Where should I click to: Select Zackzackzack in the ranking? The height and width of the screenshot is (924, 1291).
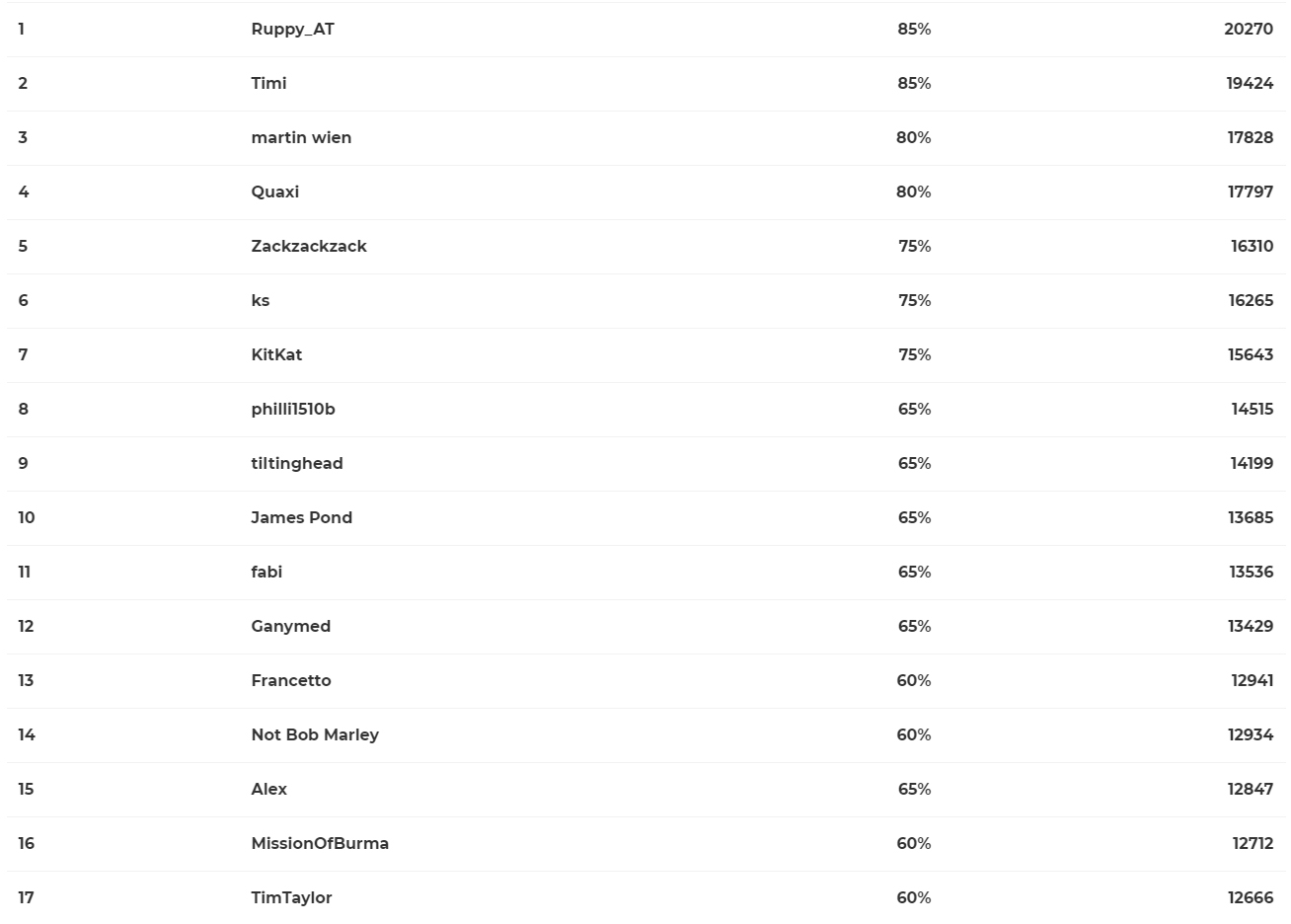pyautogui.click(x=308, y=246)
